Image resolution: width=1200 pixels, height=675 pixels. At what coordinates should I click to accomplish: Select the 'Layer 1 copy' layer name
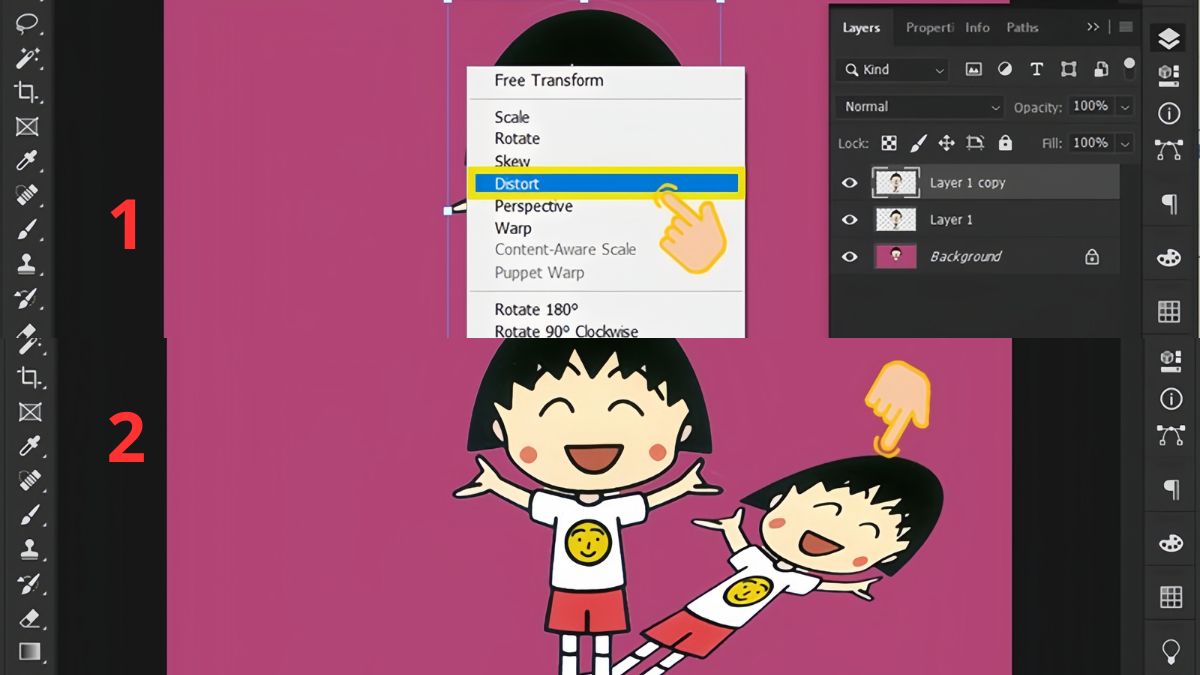[x=967, y=183]
